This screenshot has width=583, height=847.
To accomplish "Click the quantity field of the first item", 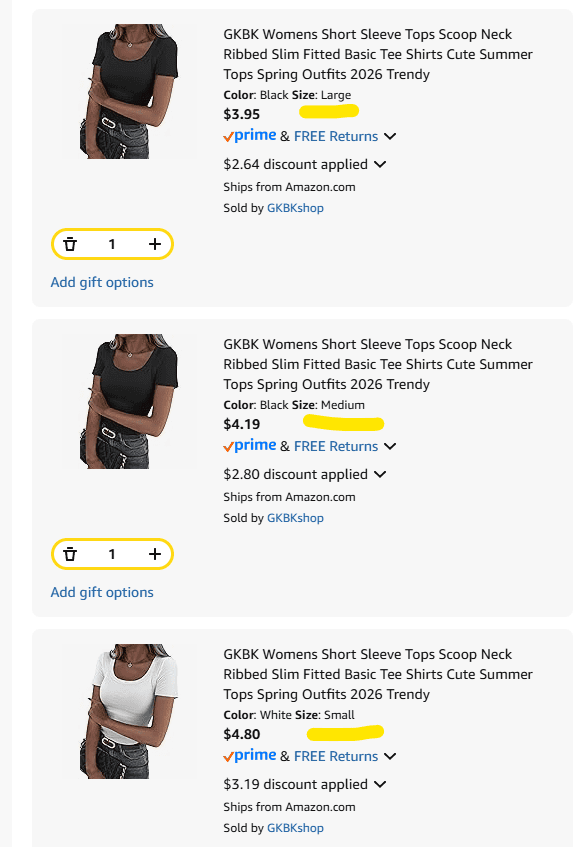I will click(x=111, y=243).
